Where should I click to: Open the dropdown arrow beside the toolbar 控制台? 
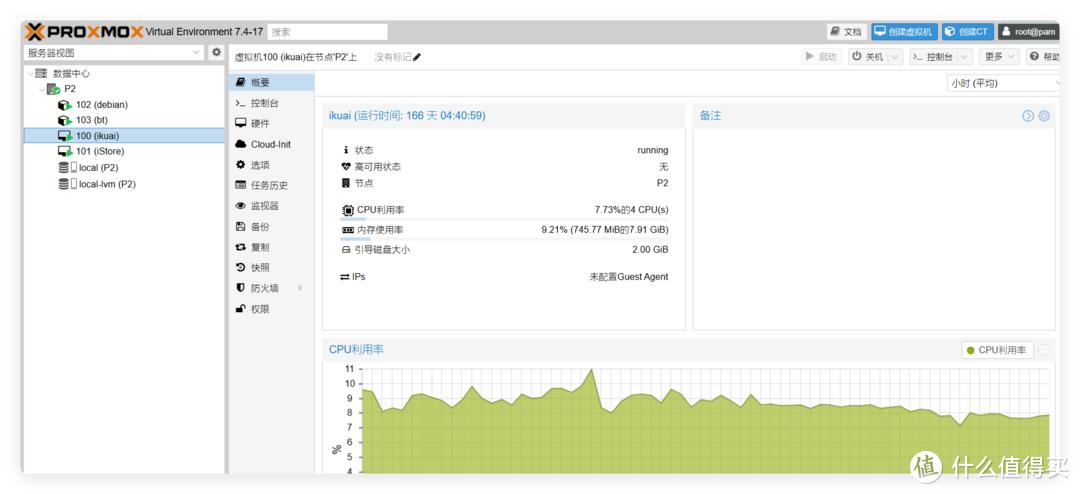click(965, 57)
